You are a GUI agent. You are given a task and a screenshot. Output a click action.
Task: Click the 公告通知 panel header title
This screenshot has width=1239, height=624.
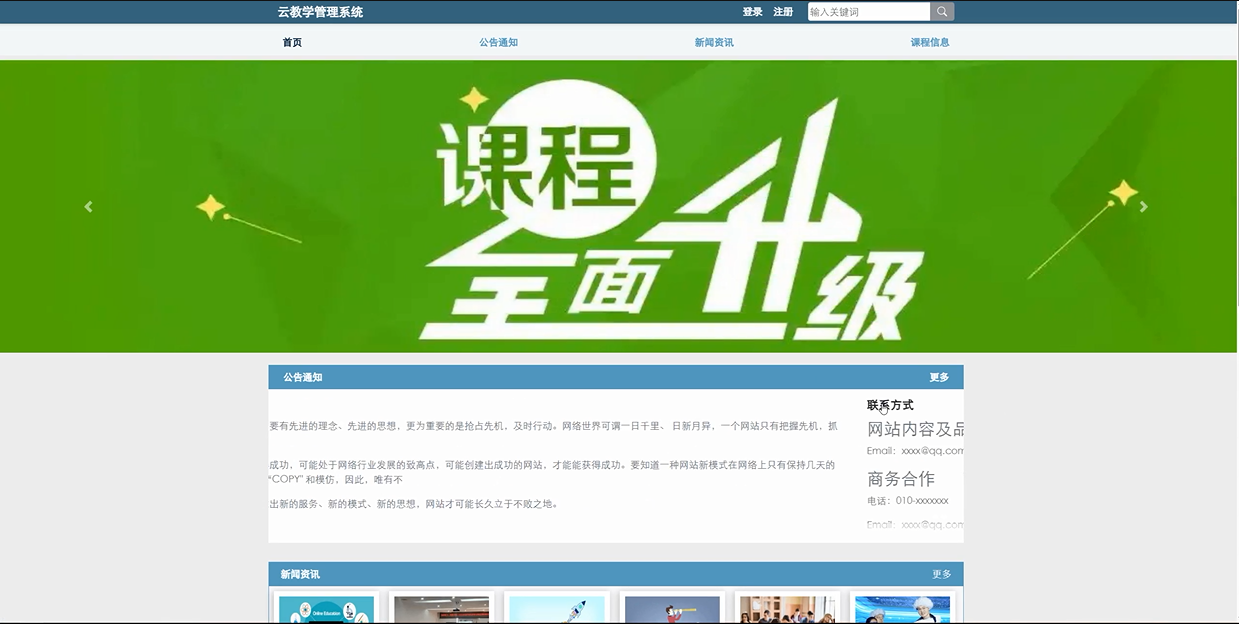[x=302, y=377]
